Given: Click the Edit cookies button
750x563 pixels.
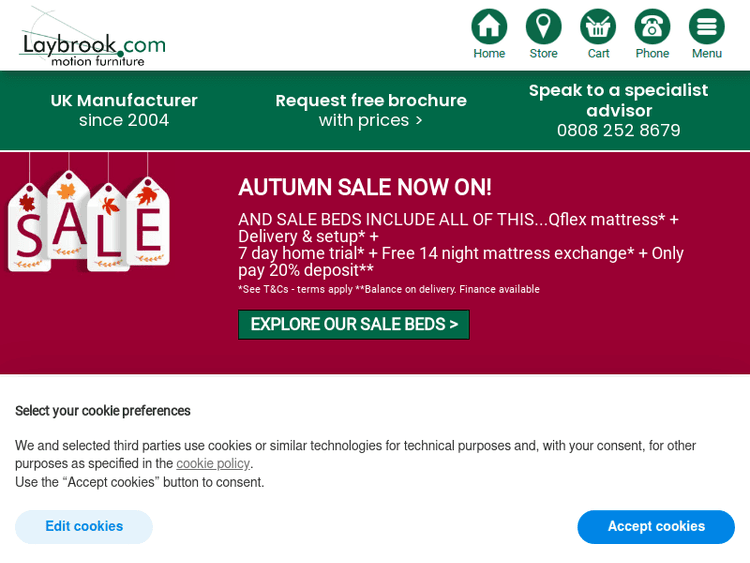Looking at the screenshot, I should tap(84, 527).
